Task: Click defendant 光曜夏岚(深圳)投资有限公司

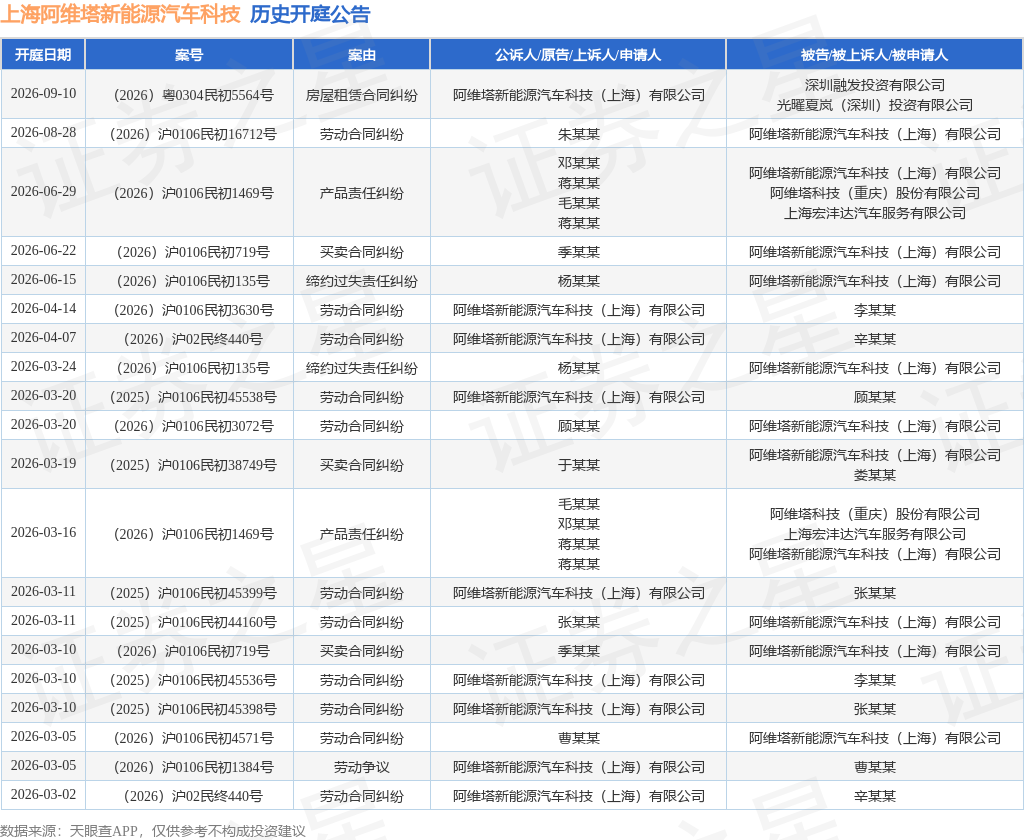Action: pyautogui.click(x=874, y=105)
